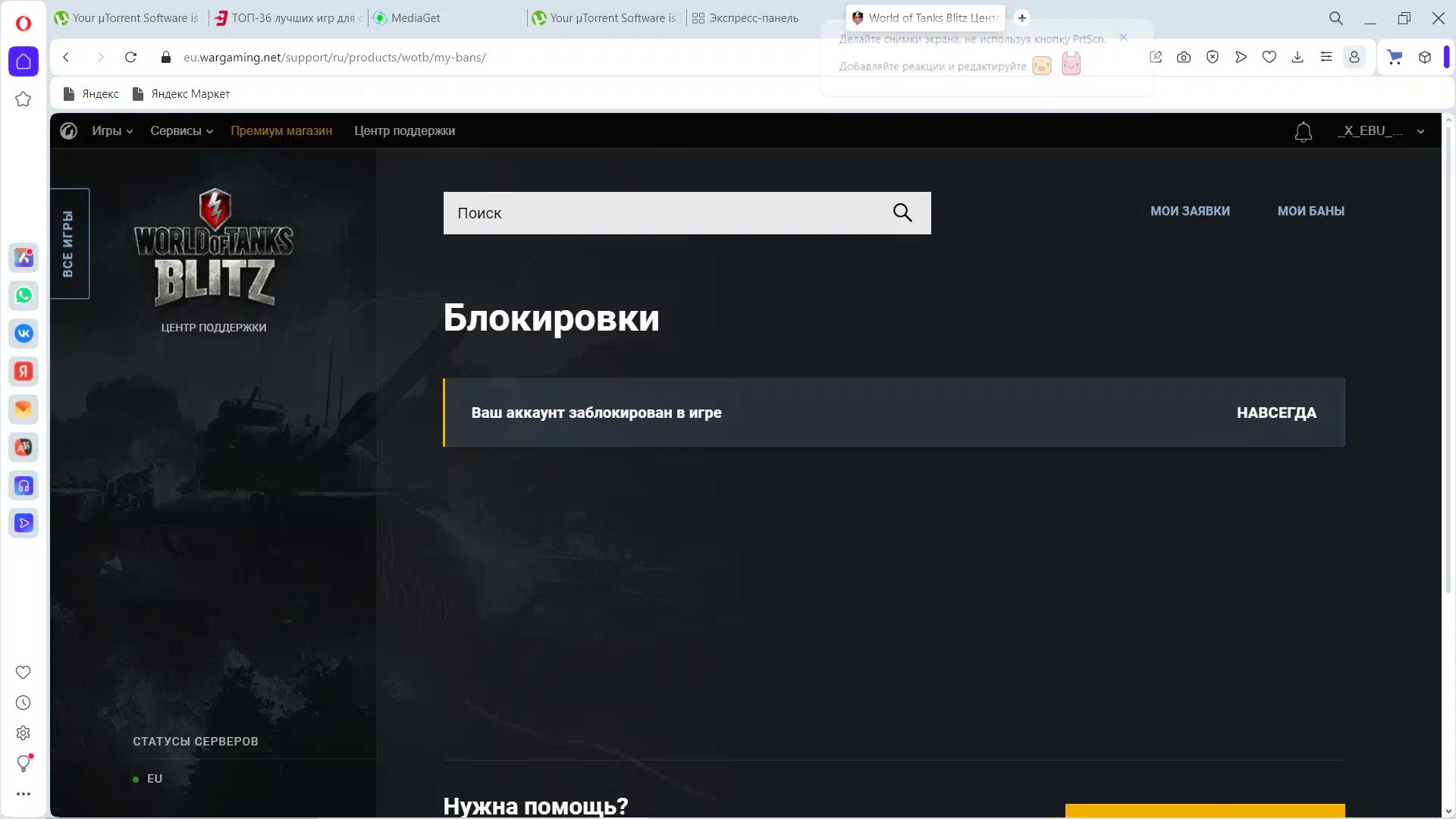Start a search with the magnifier on the page
The height and width of the screenshot is (819, 1456).
click(902, 213)
